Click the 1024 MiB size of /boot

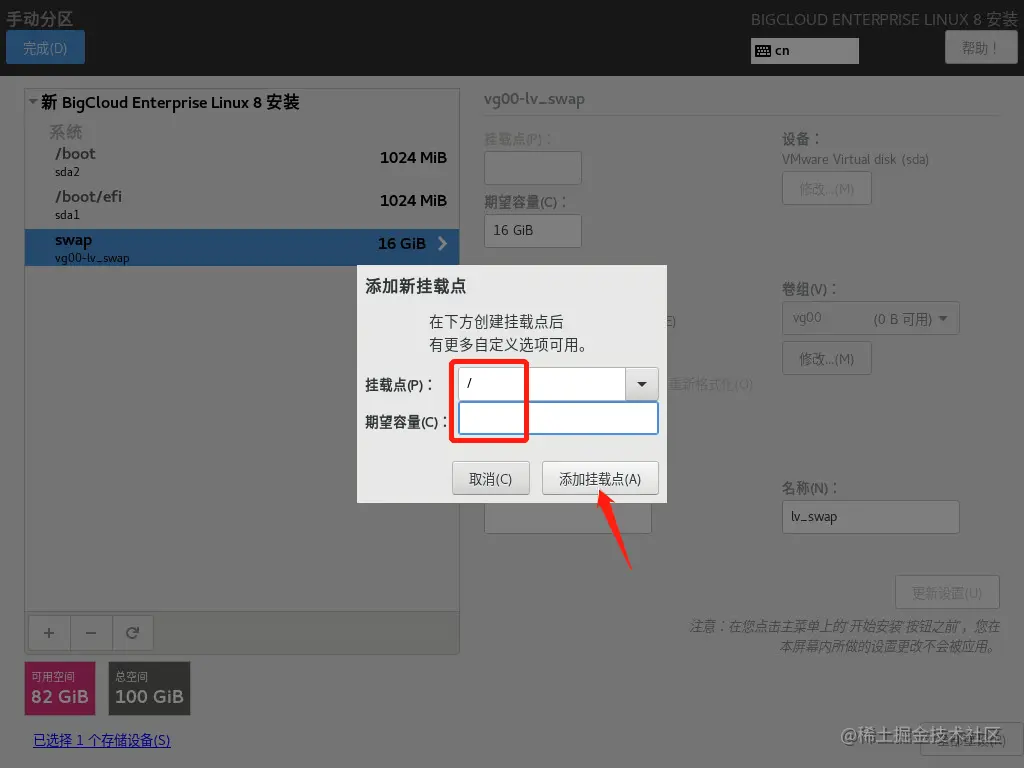click(x=413, y=158)
